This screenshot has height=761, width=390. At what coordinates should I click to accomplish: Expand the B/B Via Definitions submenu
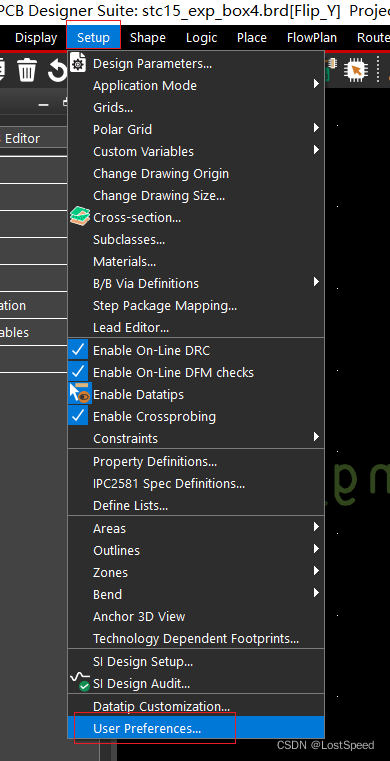(x=195, y=283)
